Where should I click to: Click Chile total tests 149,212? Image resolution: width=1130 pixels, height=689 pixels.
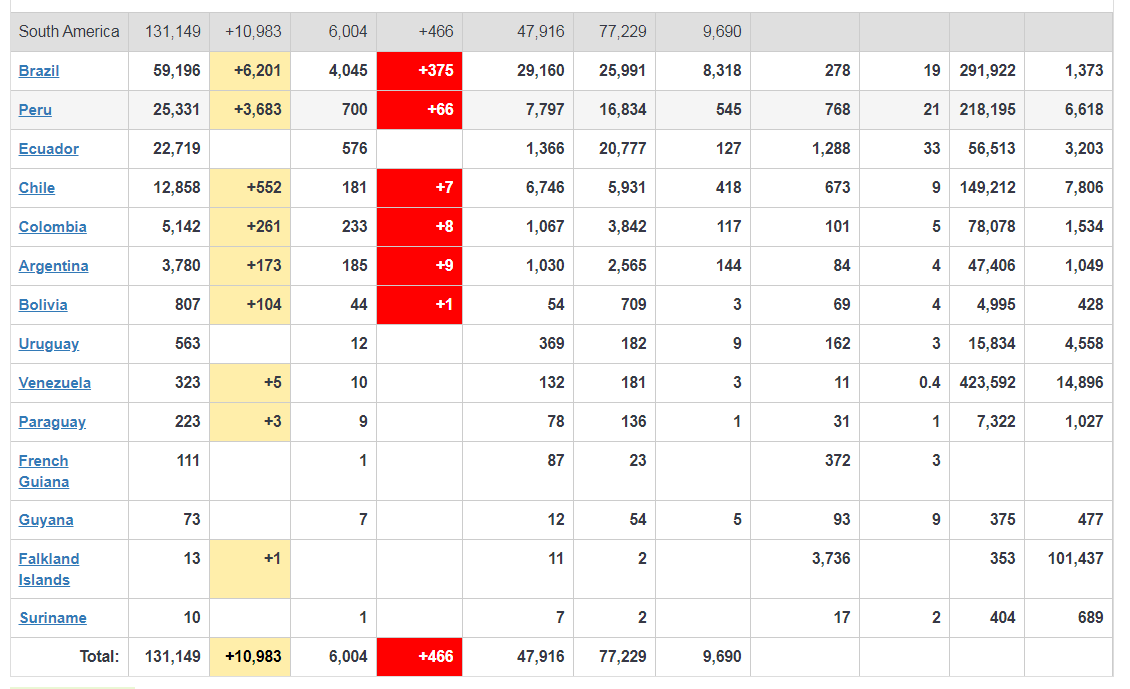pos(987,187)
